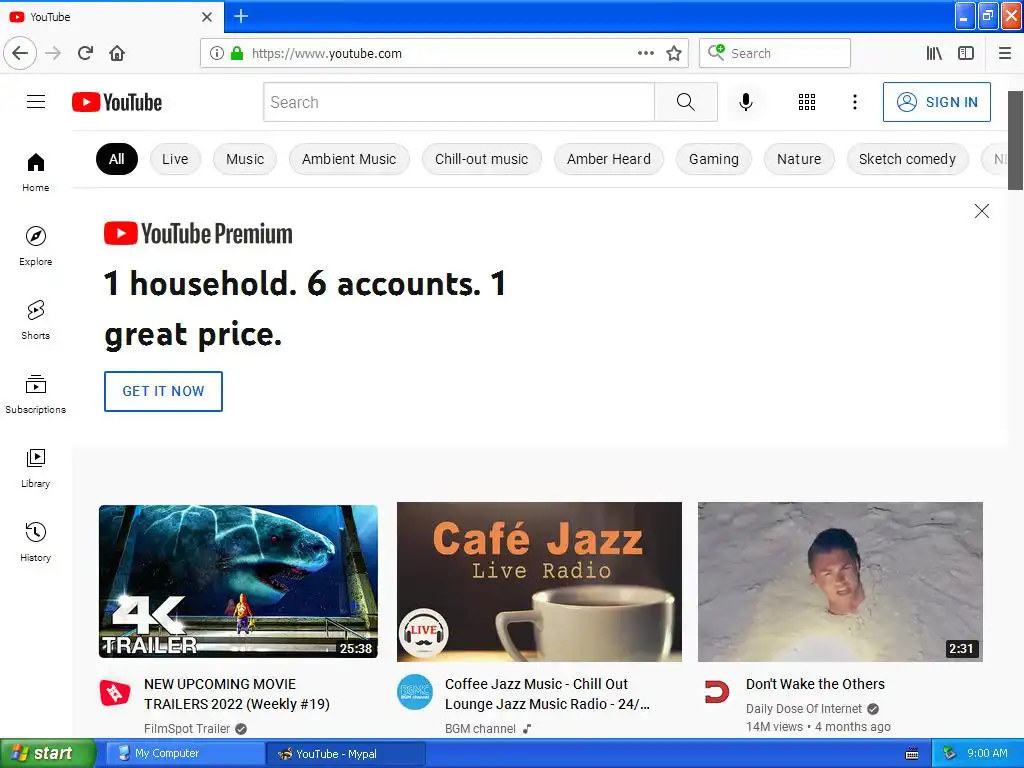Click the SIGN IN button
The image size is (1024, 768).
pyautogui.click(x=936, y=102)
